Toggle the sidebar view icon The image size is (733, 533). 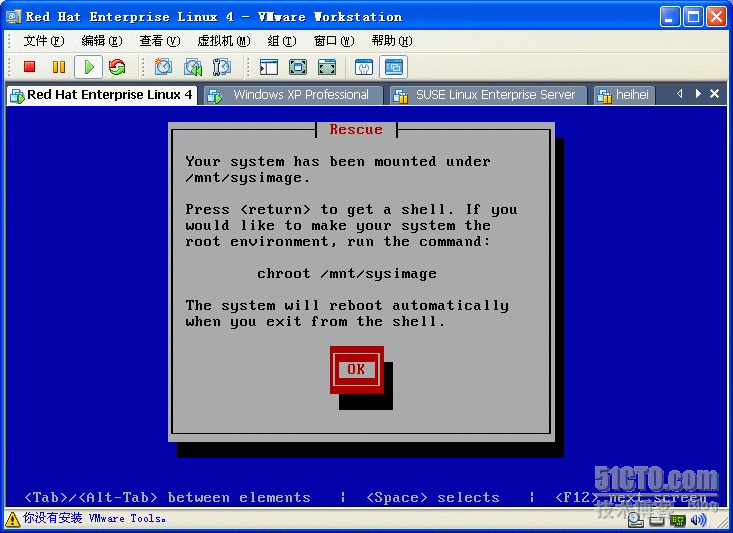coord(269,67)
